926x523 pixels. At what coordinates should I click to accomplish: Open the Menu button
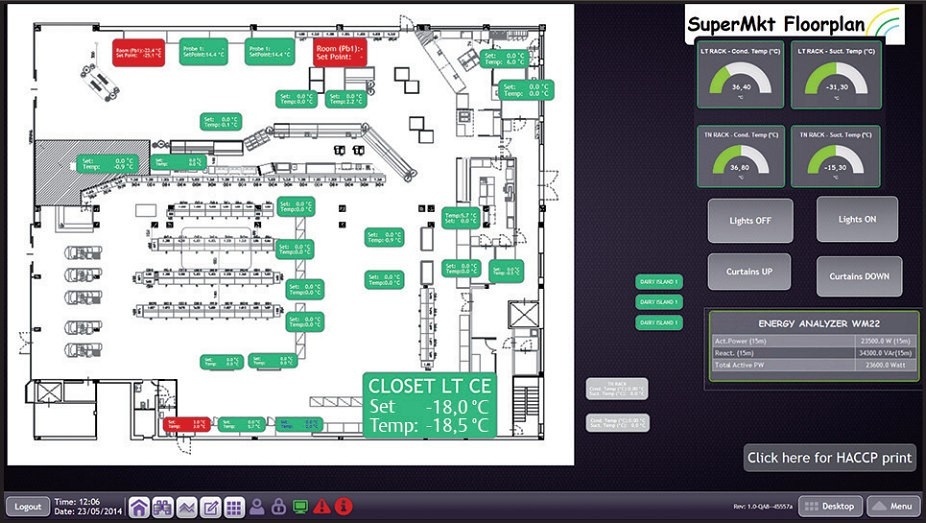point(893,506)
